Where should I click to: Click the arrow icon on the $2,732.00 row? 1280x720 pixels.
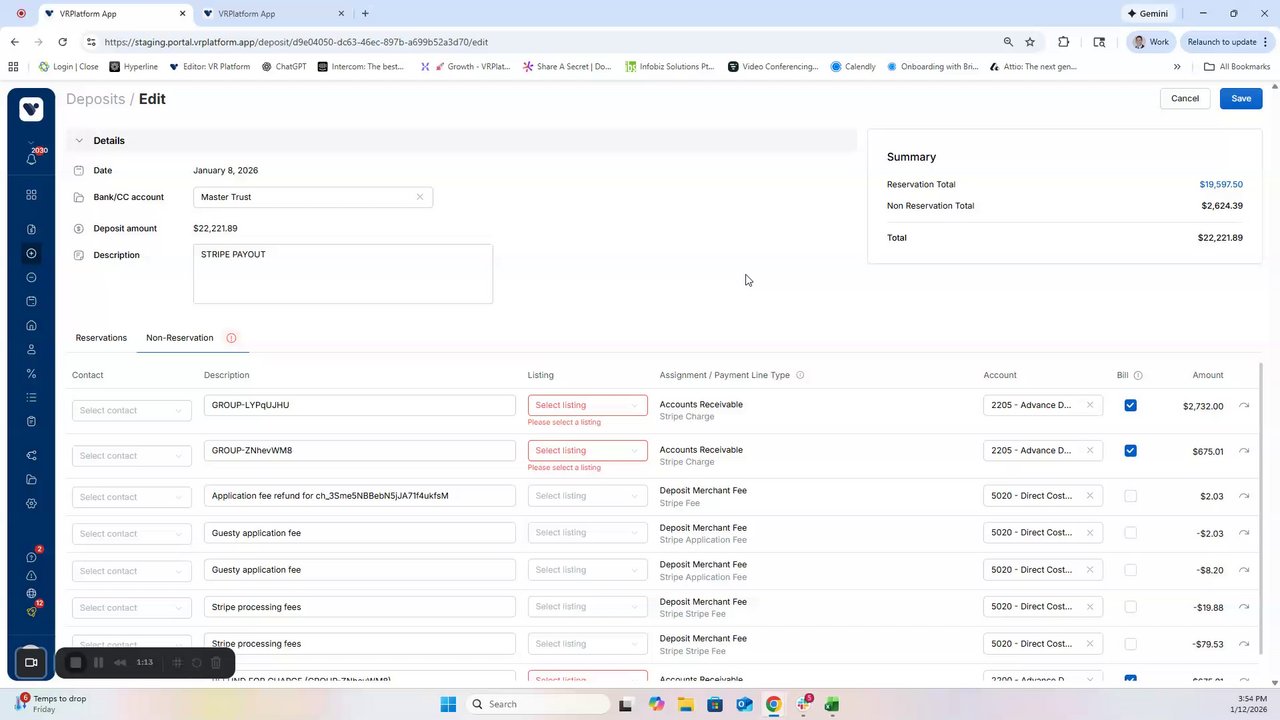1244,406
